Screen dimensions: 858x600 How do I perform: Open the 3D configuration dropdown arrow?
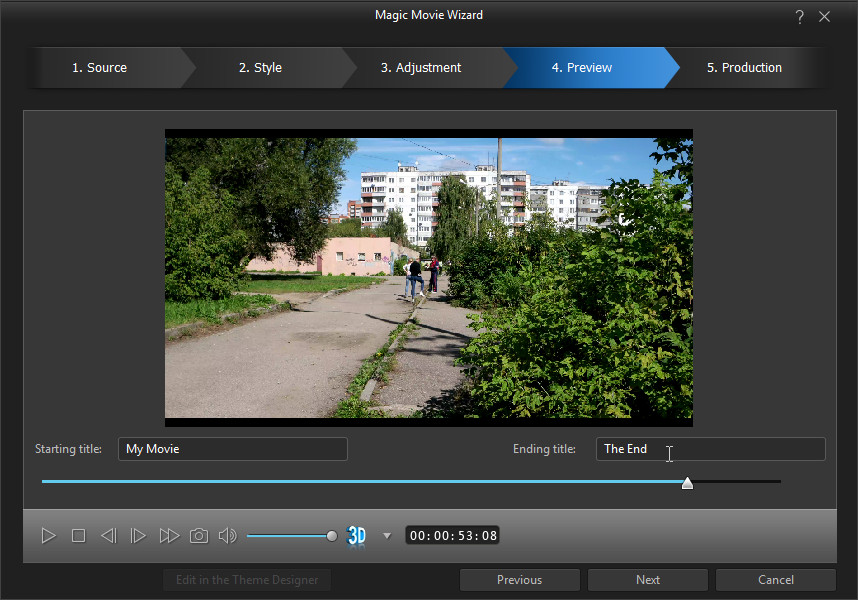coord(387,536)
